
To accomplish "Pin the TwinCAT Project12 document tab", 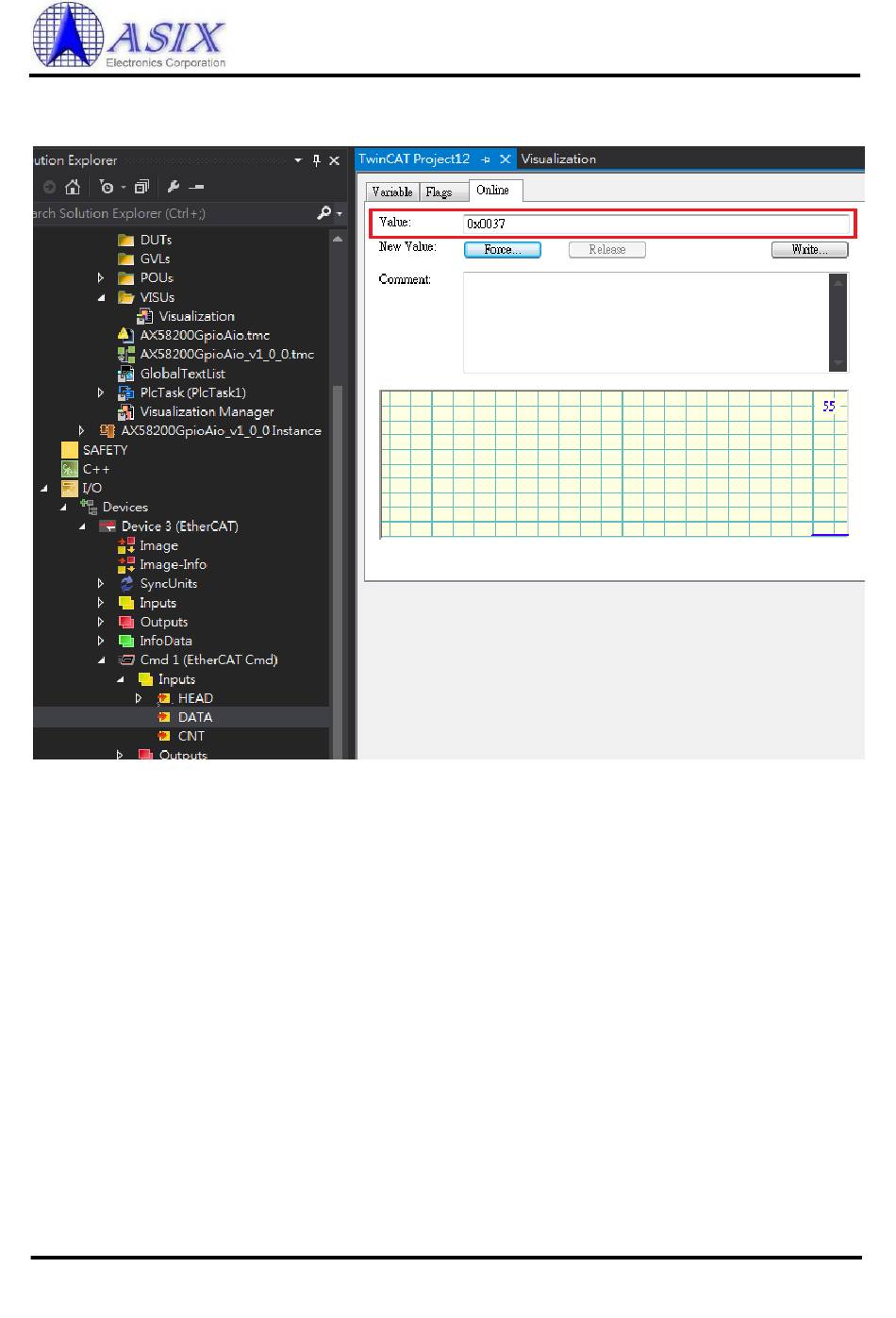I will (486, 159).
